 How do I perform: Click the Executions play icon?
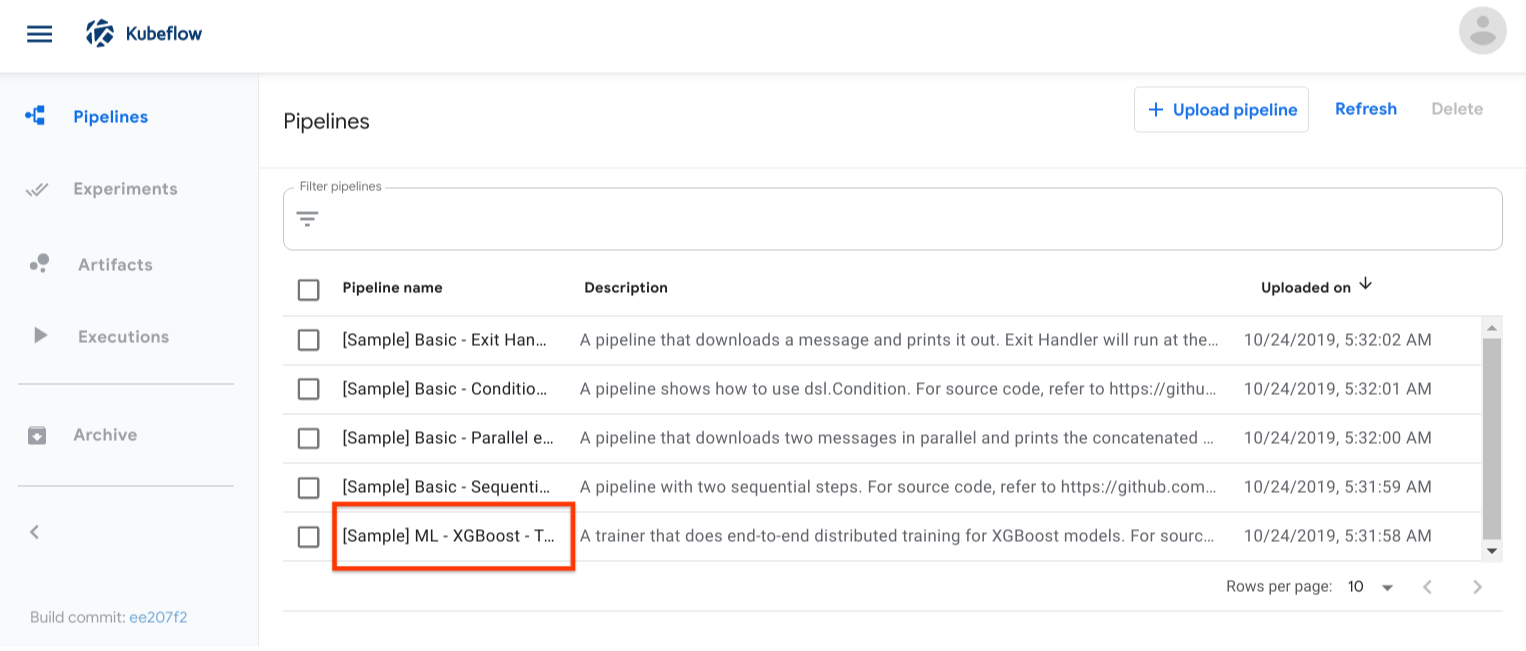coord(40,336)
